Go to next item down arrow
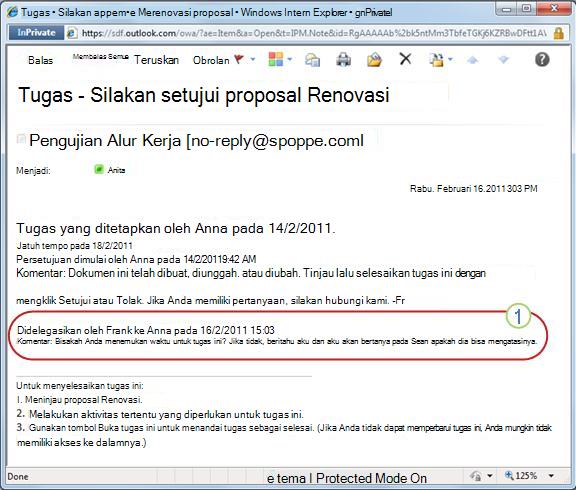This screenshot has width=576, height=490. pos(503,60)
